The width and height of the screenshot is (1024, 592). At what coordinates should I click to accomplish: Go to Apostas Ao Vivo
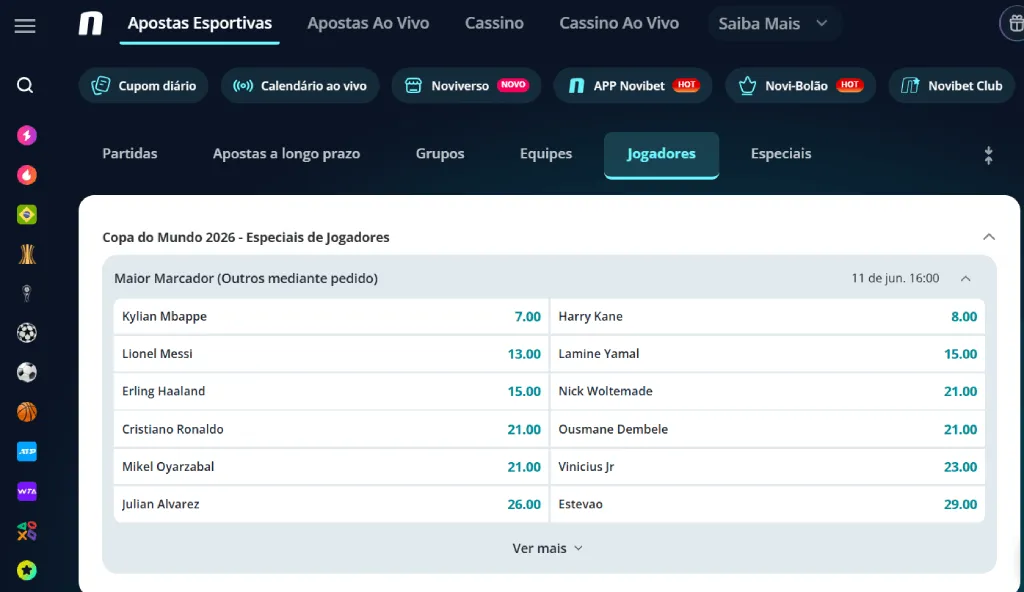tap(368, 24)
